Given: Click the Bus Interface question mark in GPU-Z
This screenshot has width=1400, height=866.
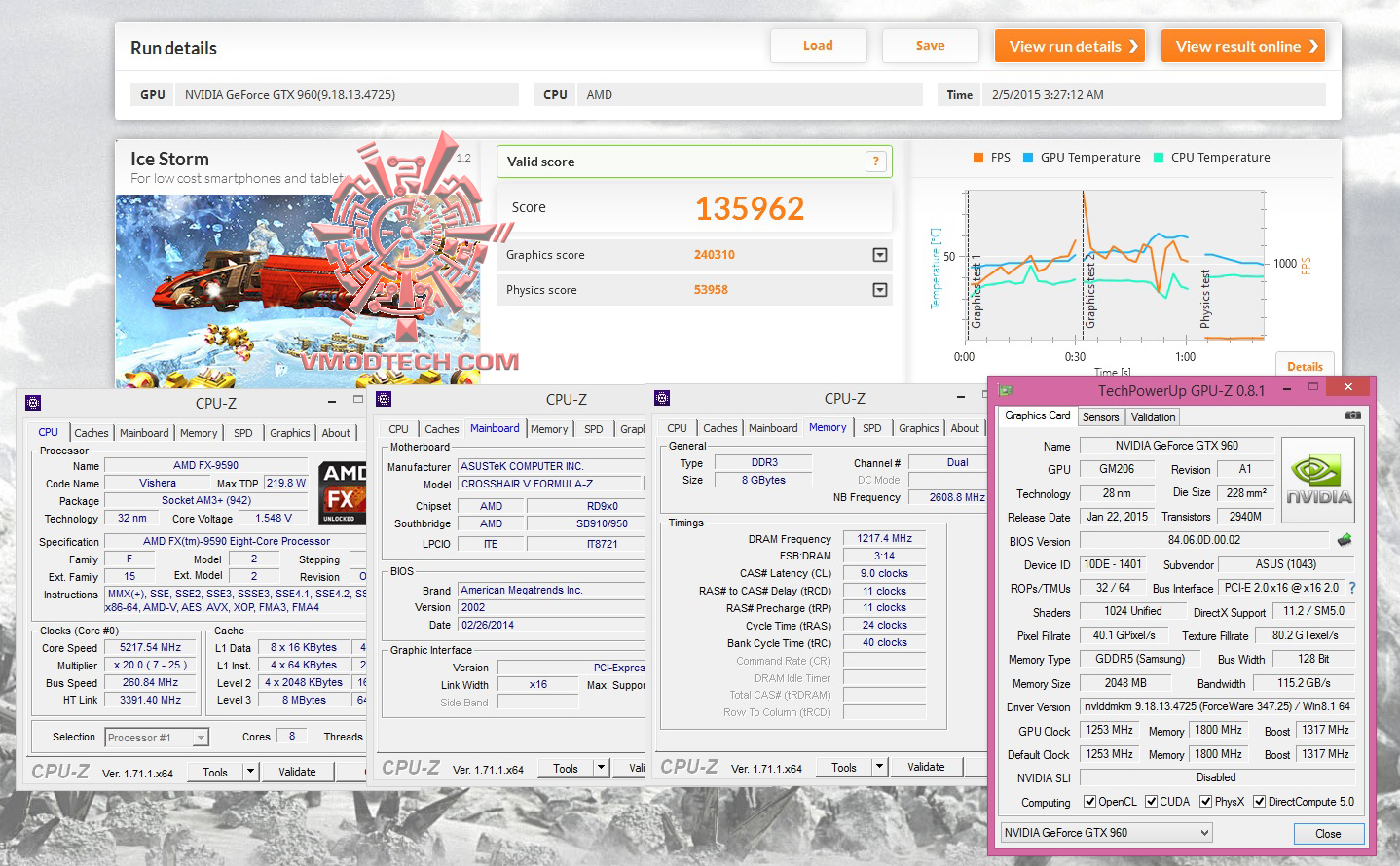Looking at the screenshot, I should pos(1351,588).
